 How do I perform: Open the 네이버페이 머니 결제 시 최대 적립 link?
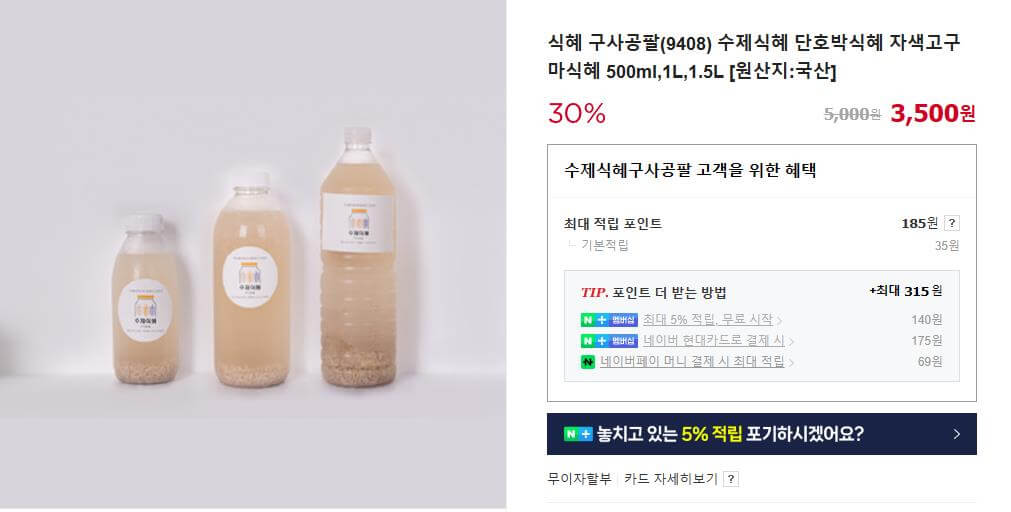pyautogui.click(x=692, y=362)
